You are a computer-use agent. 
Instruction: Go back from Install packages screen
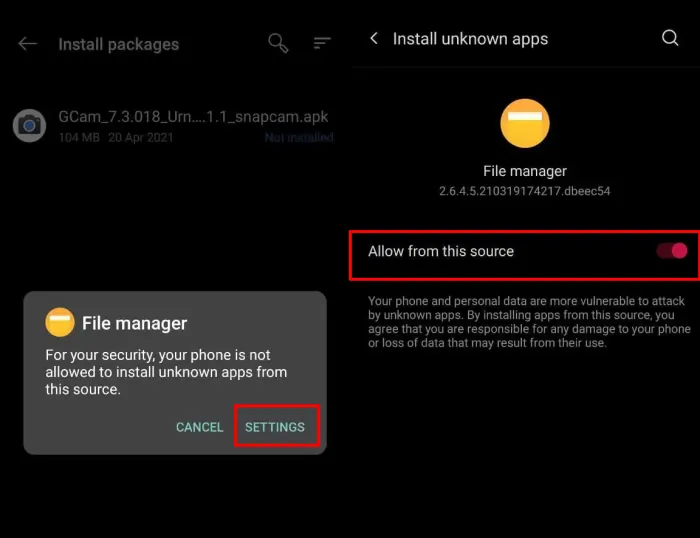pyautogui.click(x=28, y=44)
